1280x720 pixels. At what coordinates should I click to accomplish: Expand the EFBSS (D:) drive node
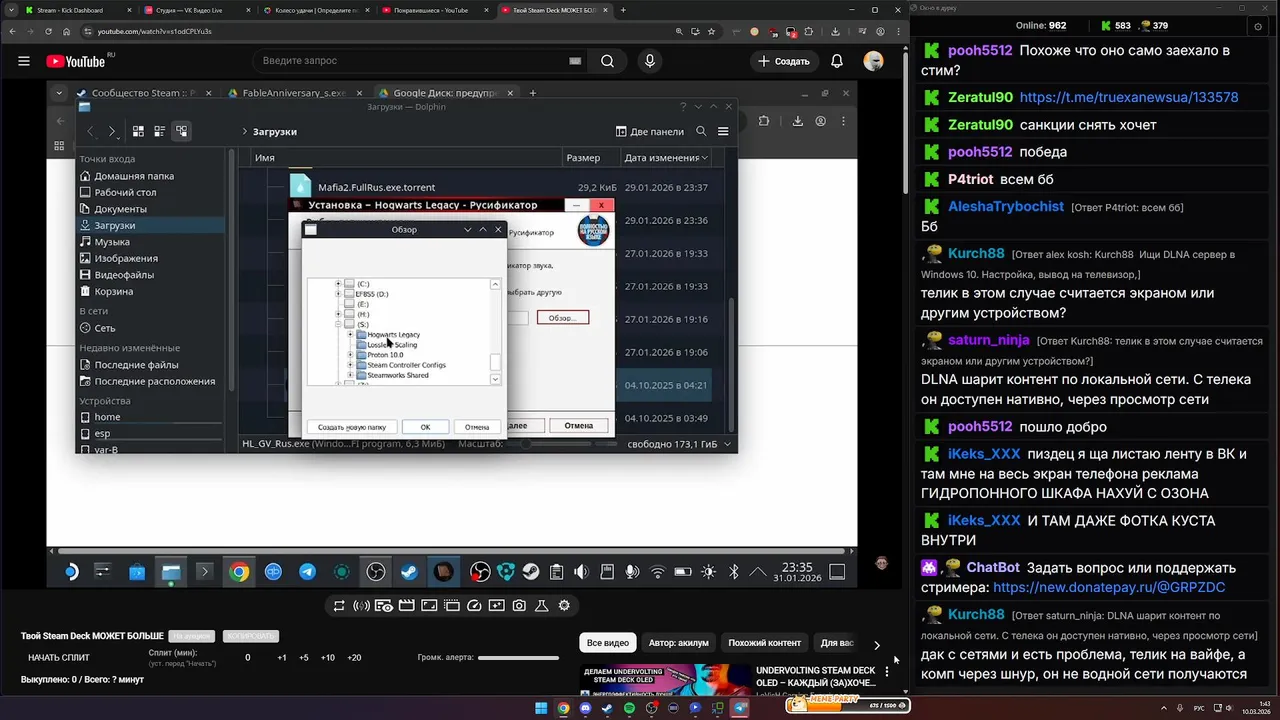pos(338,294)
